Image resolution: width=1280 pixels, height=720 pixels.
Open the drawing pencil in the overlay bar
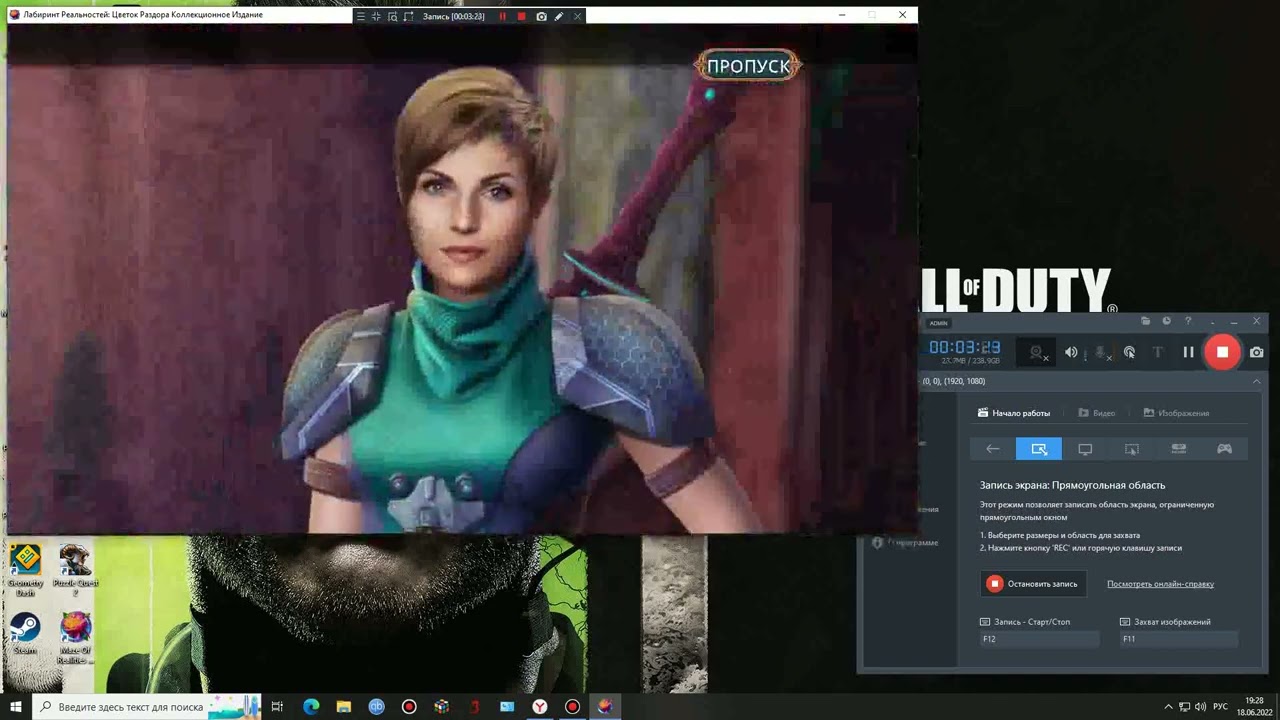pos(559,16)
